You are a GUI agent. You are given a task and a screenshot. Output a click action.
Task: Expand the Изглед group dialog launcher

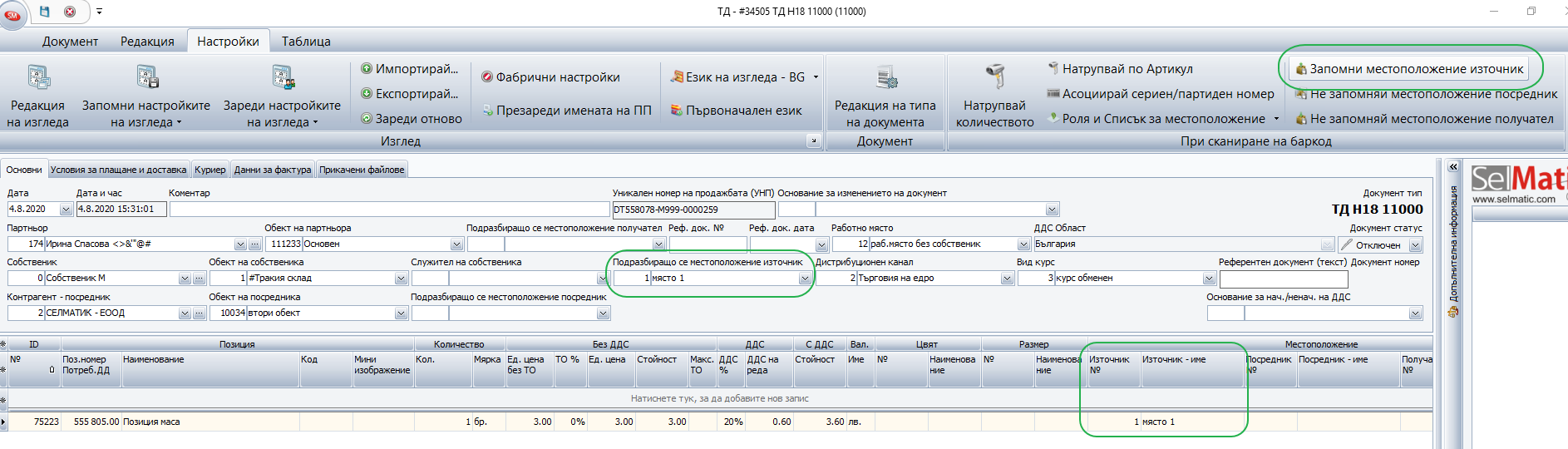click(814, 141)
